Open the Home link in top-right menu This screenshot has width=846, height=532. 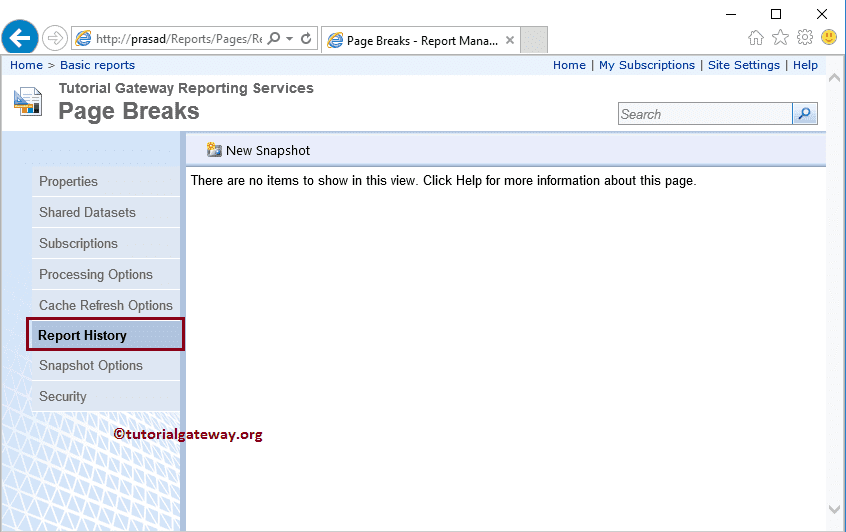[x=569, y=65]
